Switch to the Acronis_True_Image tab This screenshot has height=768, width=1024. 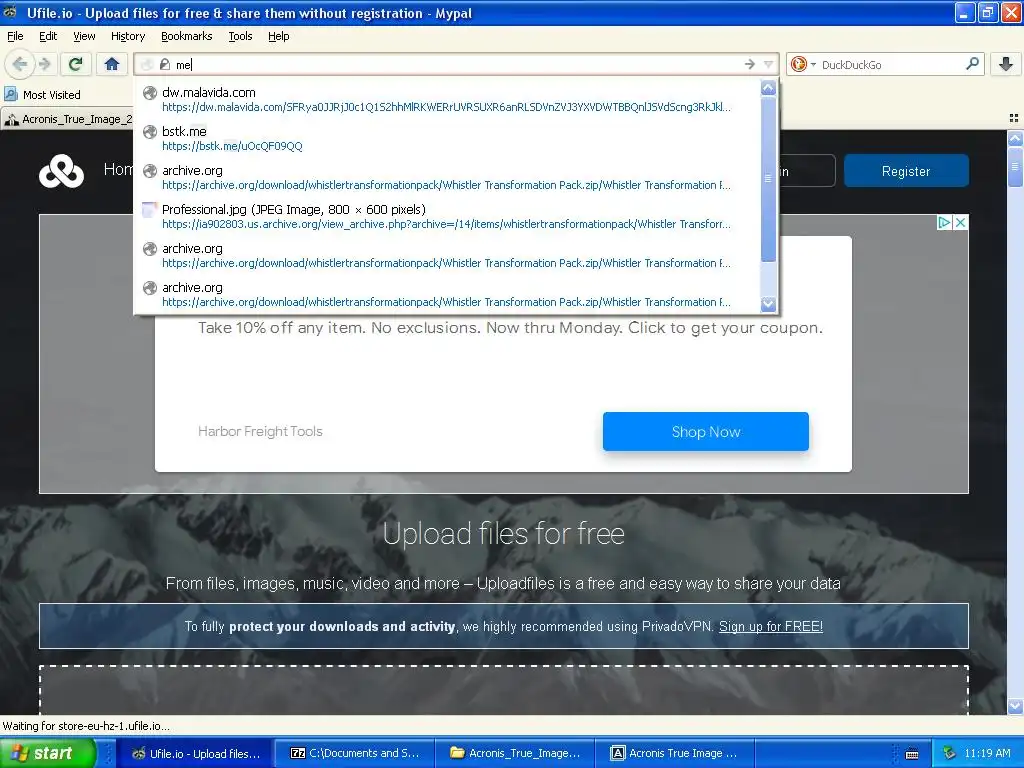(67, 120)
